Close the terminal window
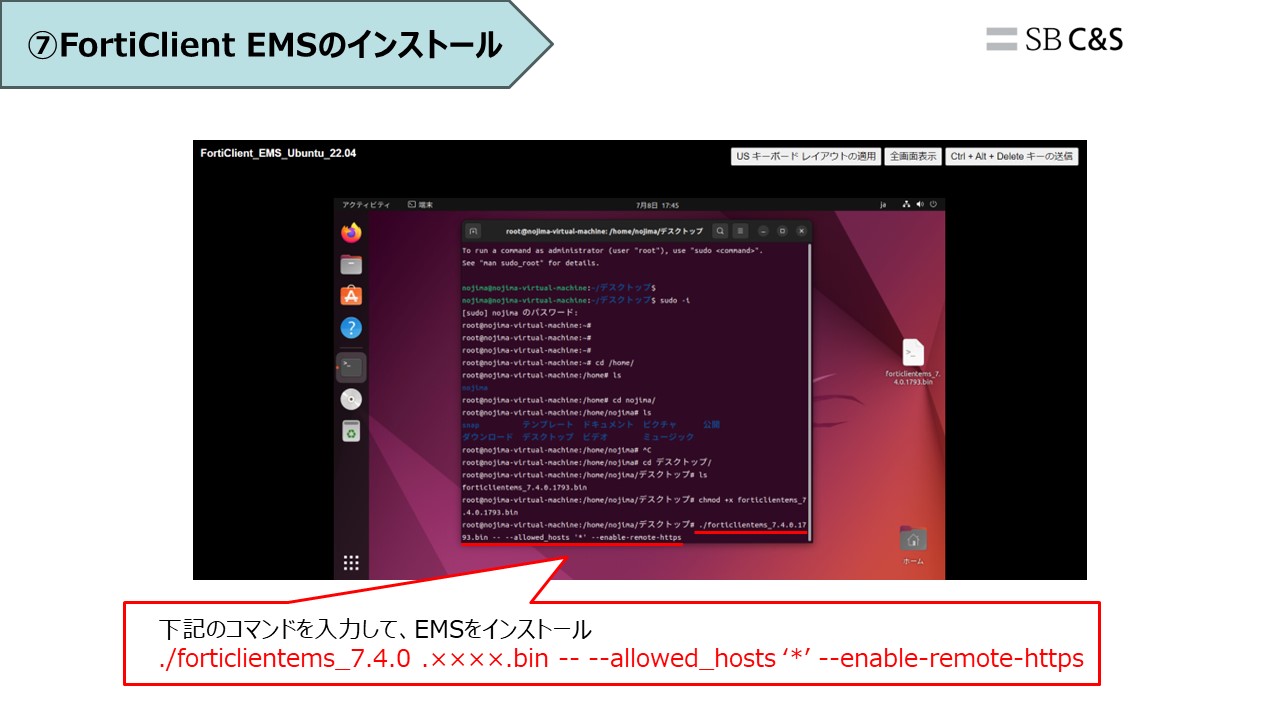This screenshot has width=1280, height=720. tap(801, 231)
